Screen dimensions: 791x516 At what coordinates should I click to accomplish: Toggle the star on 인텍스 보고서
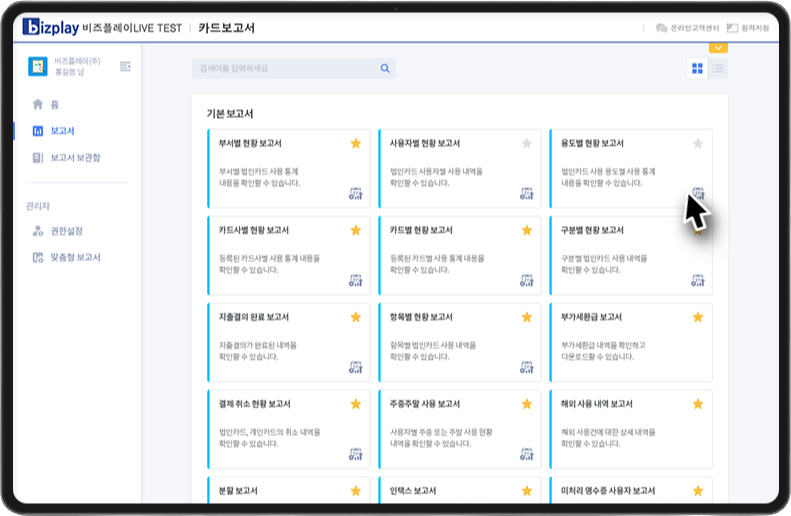pyautogui.click(x=527, y=491)
